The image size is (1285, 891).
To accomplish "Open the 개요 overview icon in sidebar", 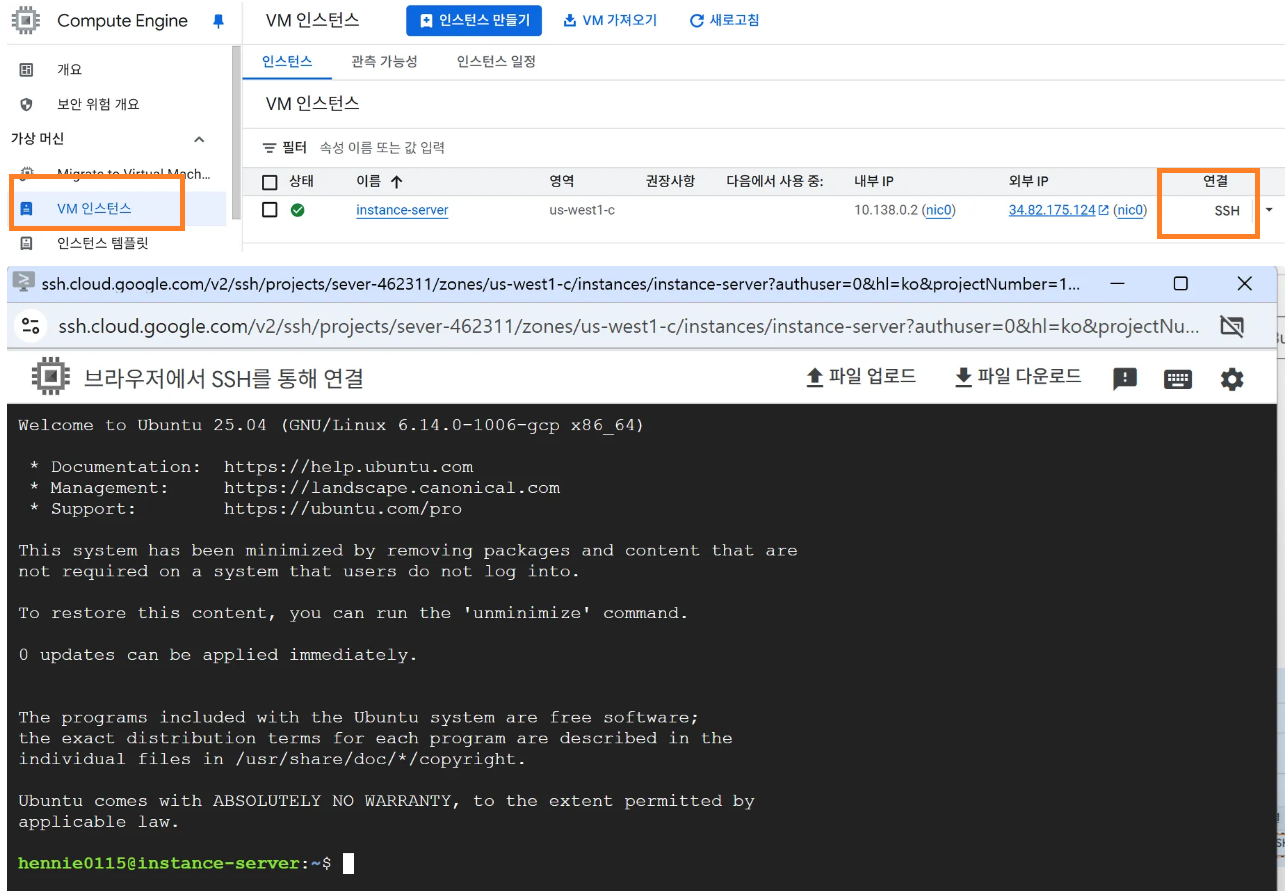I will [27, 70].
